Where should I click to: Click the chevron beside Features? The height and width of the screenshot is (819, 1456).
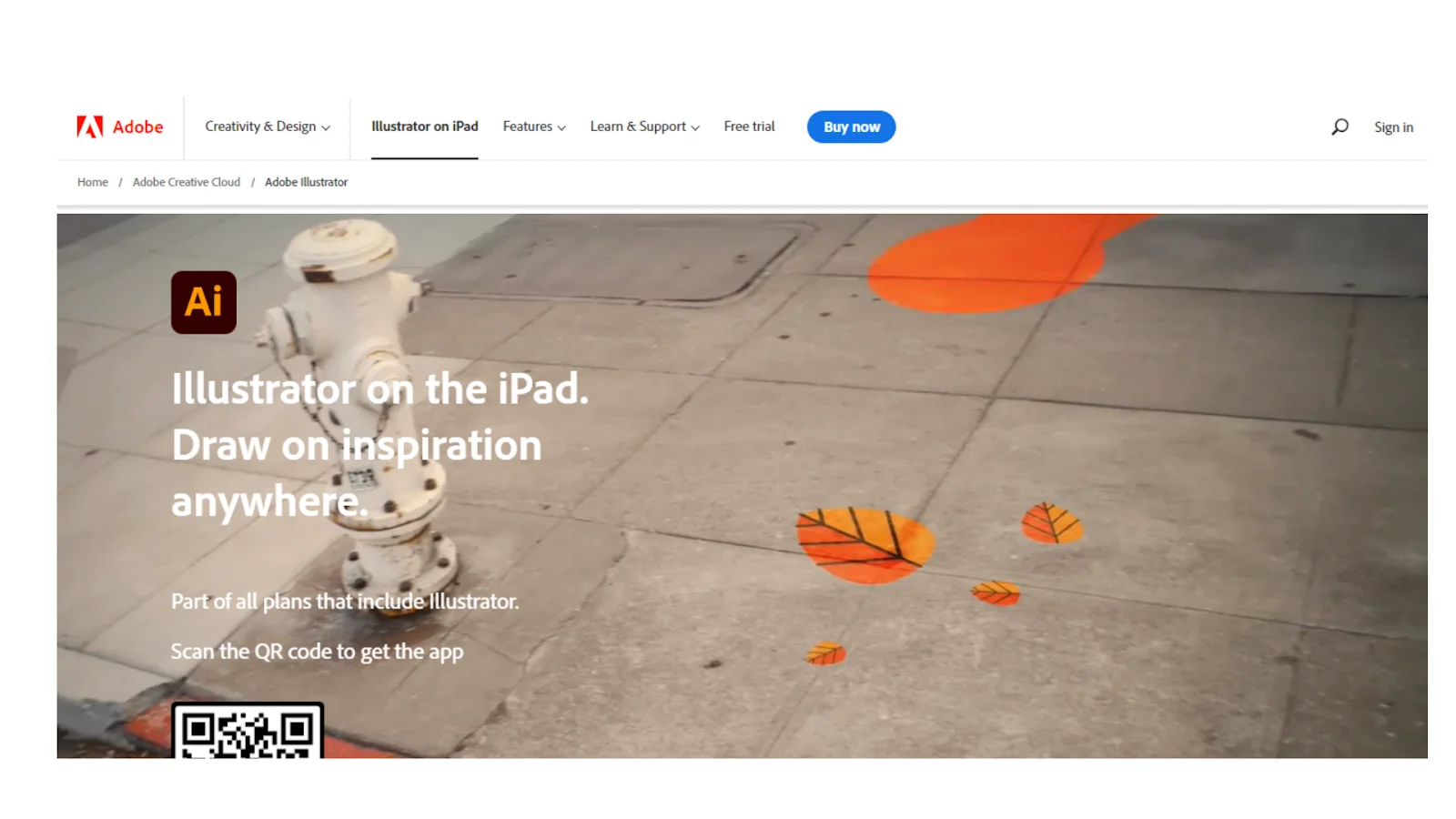click(561, 128)
